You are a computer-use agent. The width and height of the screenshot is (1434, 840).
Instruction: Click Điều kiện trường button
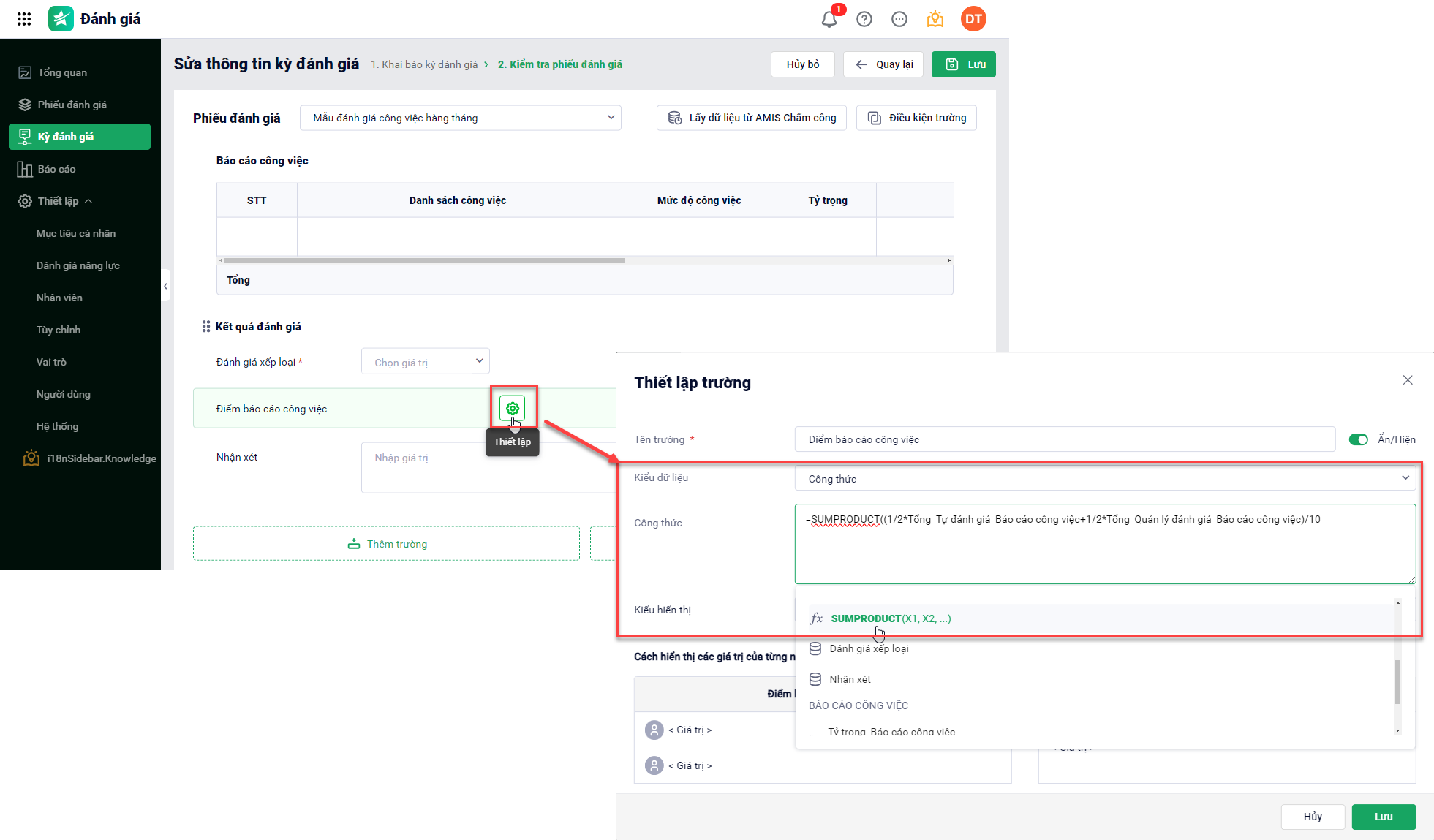[x=917, y=118]
